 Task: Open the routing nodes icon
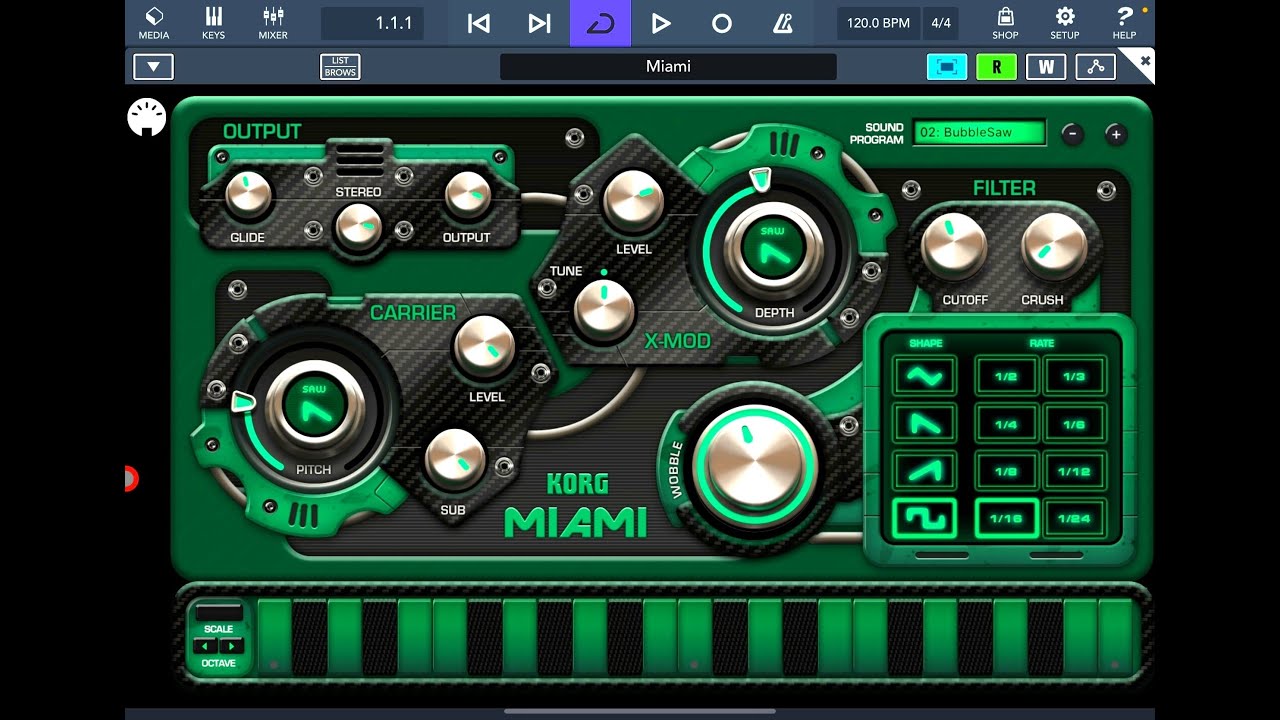[x=1096, y=67]
